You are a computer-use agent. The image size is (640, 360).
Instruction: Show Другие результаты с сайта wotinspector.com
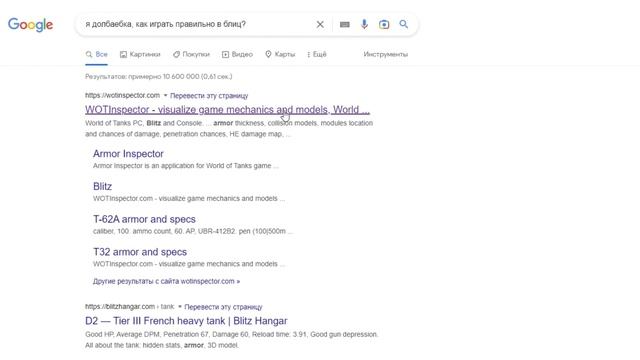click(x=166, y=281)
